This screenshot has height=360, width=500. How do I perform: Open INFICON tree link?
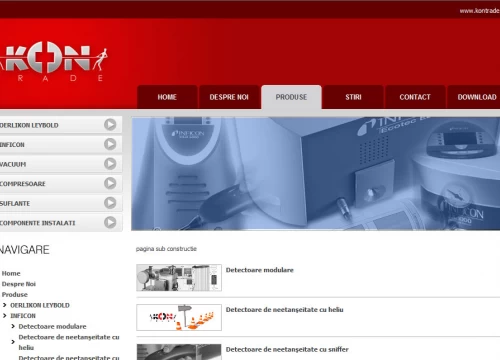23,316
